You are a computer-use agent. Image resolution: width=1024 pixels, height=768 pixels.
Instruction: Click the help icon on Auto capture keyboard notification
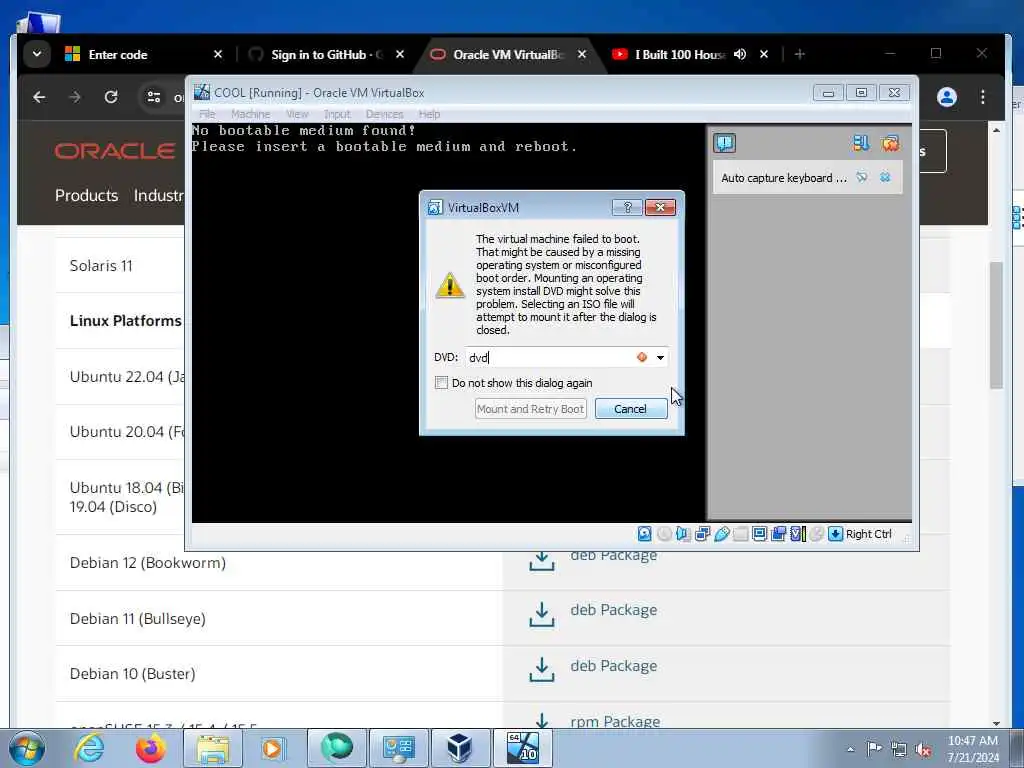point(862,177)
